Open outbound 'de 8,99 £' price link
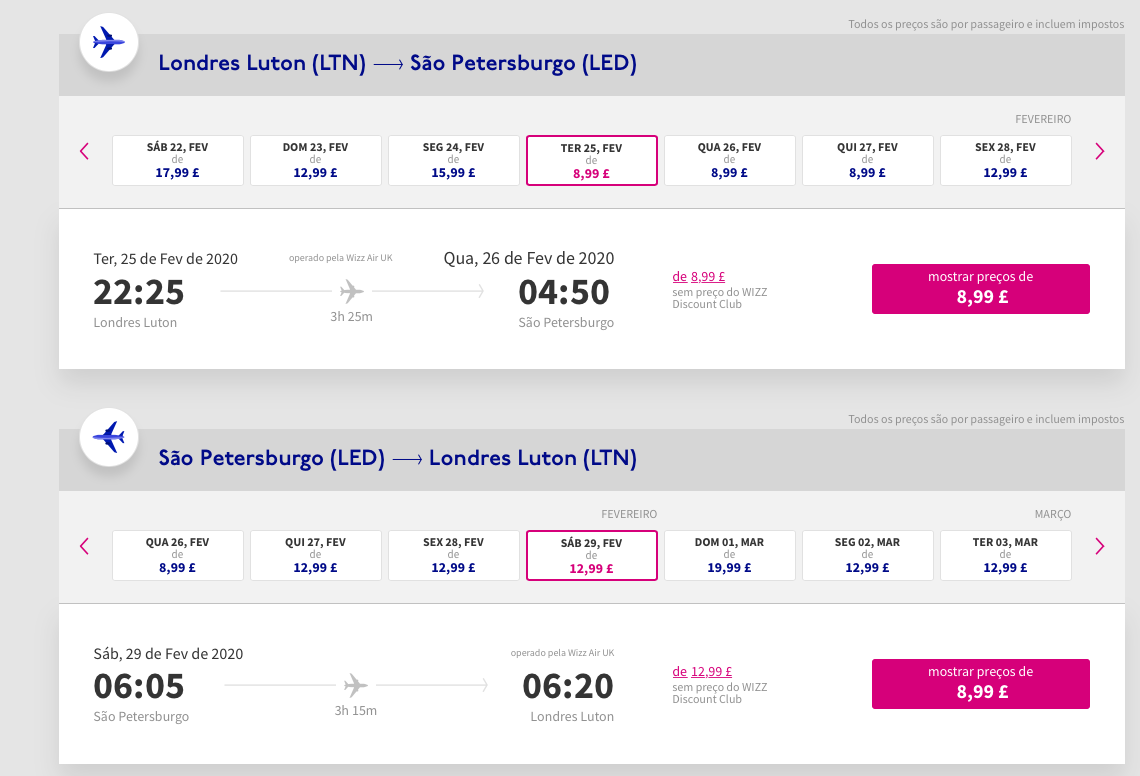Viewport: 1140px width, 776px height. pos(699,276)
